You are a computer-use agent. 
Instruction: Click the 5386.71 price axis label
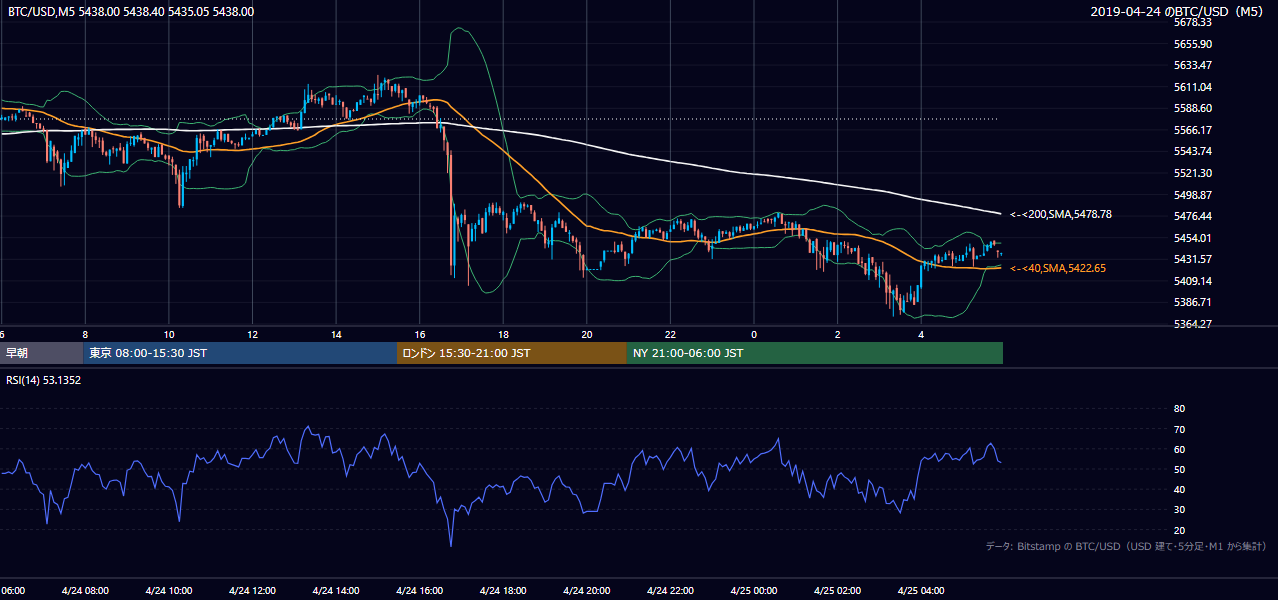tap(1193, 302)
